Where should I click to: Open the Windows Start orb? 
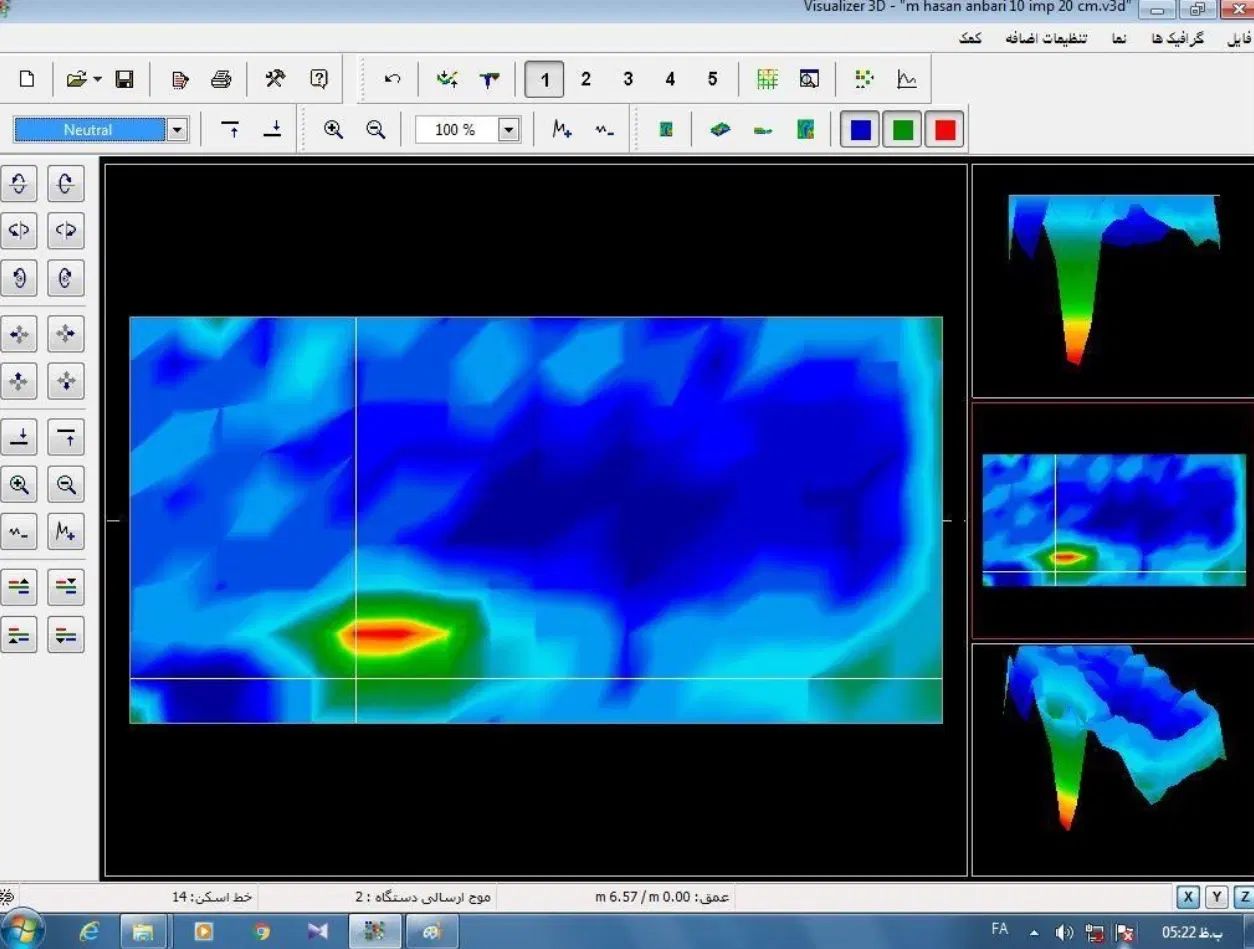pyautogui.click(x=22, y=931)
